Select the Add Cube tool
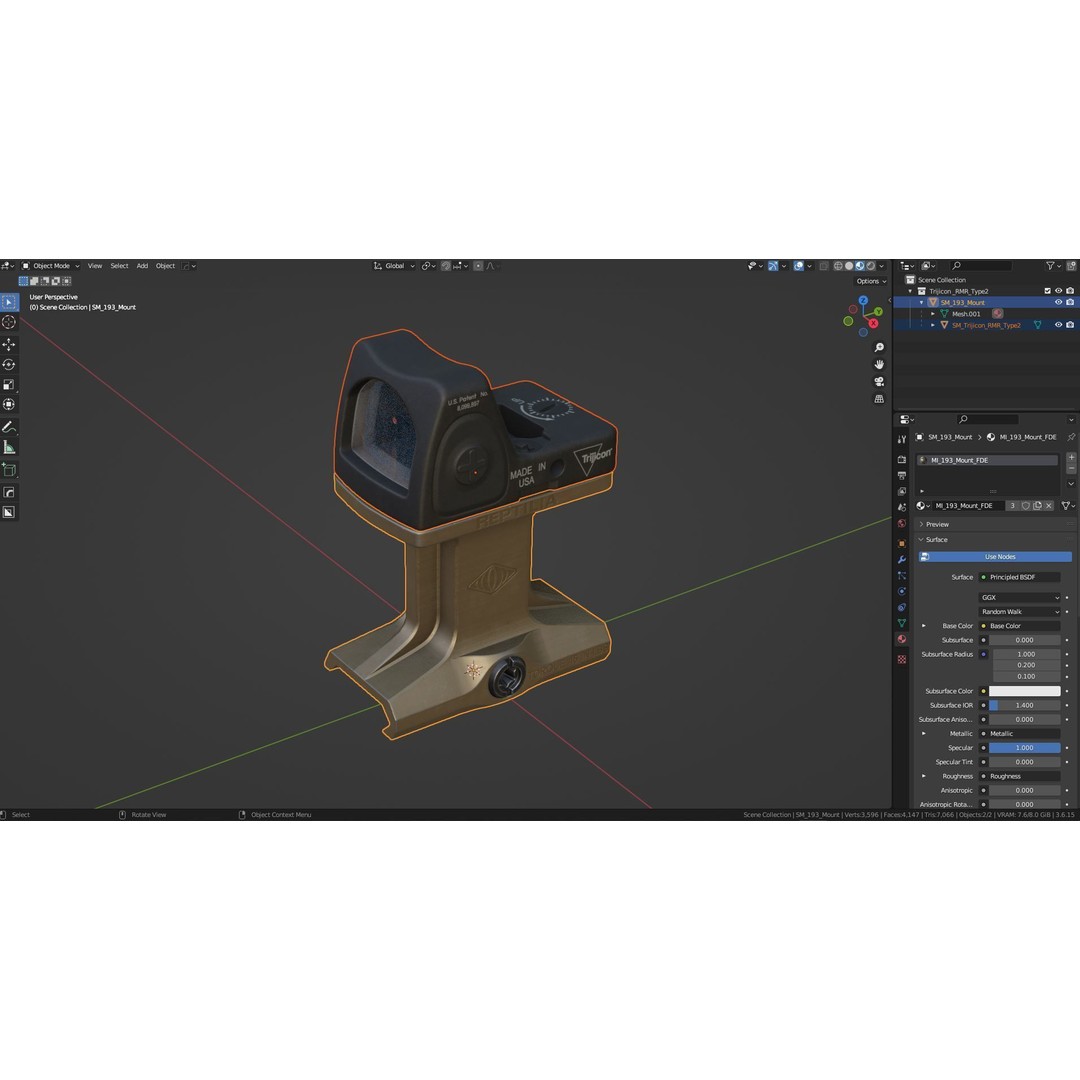1080x1080 pixels. [9, 470]
